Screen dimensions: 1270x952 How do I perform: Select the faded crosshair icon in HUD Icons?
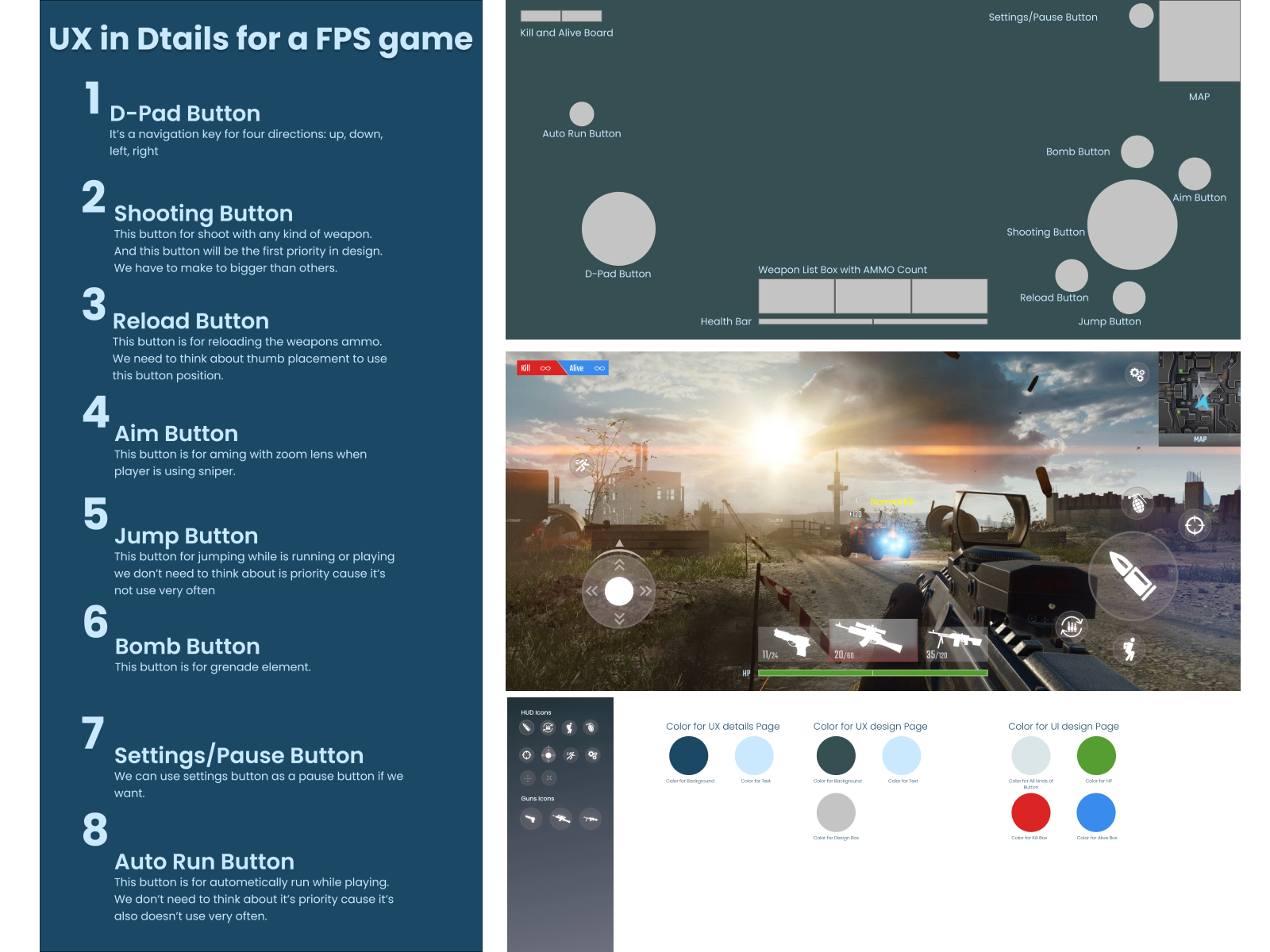(527, 777)
